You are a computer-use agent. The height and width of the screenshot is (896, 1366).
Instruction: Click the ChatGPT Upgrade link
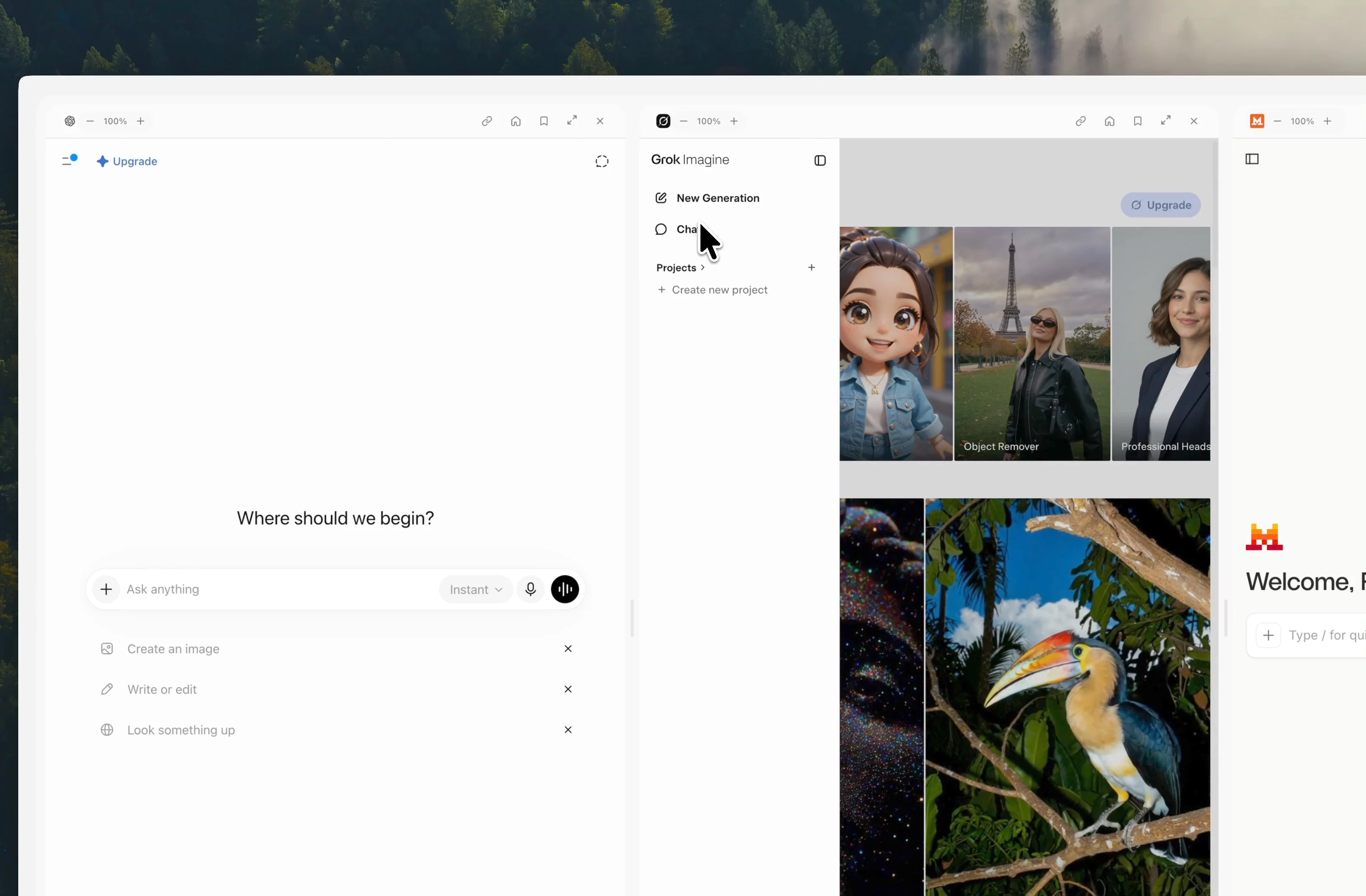[x=127, y=161]
